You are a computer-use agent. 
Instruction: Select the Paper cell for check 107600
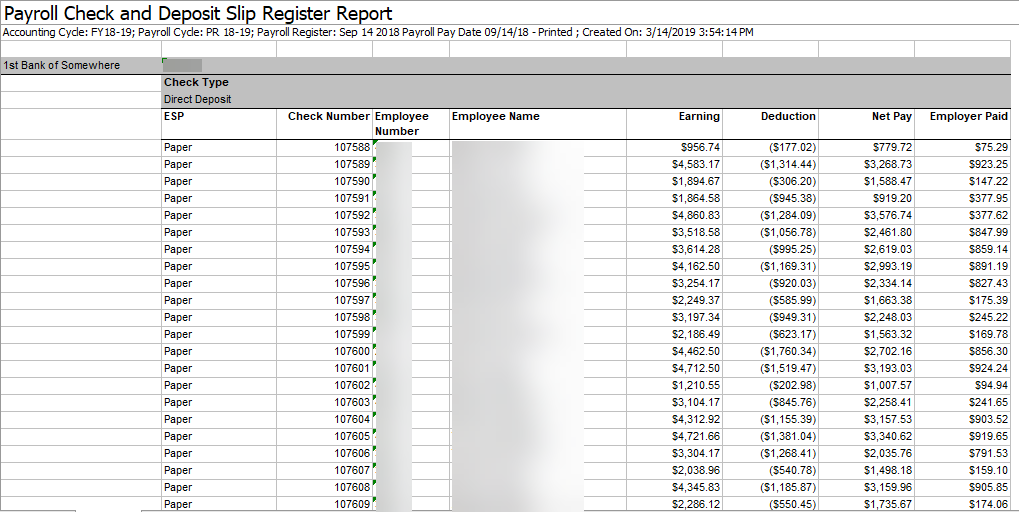178,352
